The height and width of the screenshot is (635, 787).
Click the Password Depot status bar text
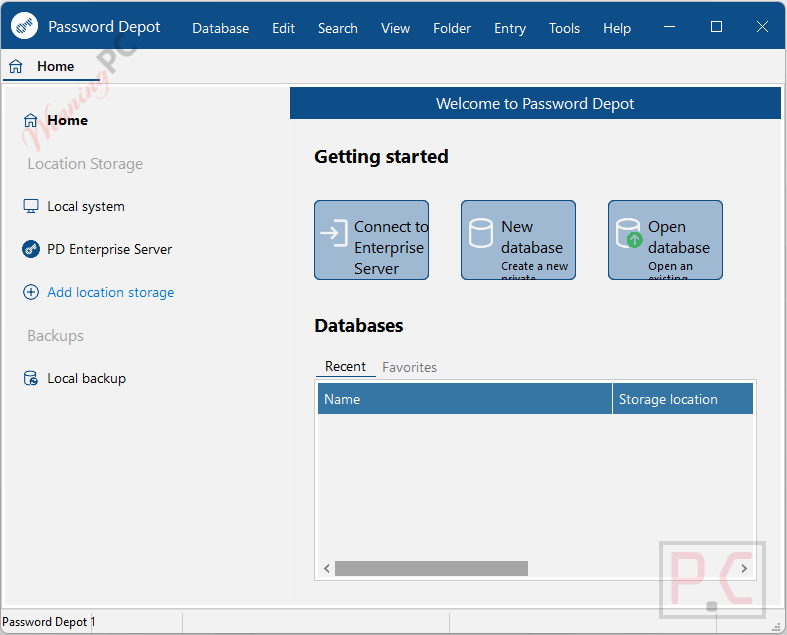(x=49, y=622)
